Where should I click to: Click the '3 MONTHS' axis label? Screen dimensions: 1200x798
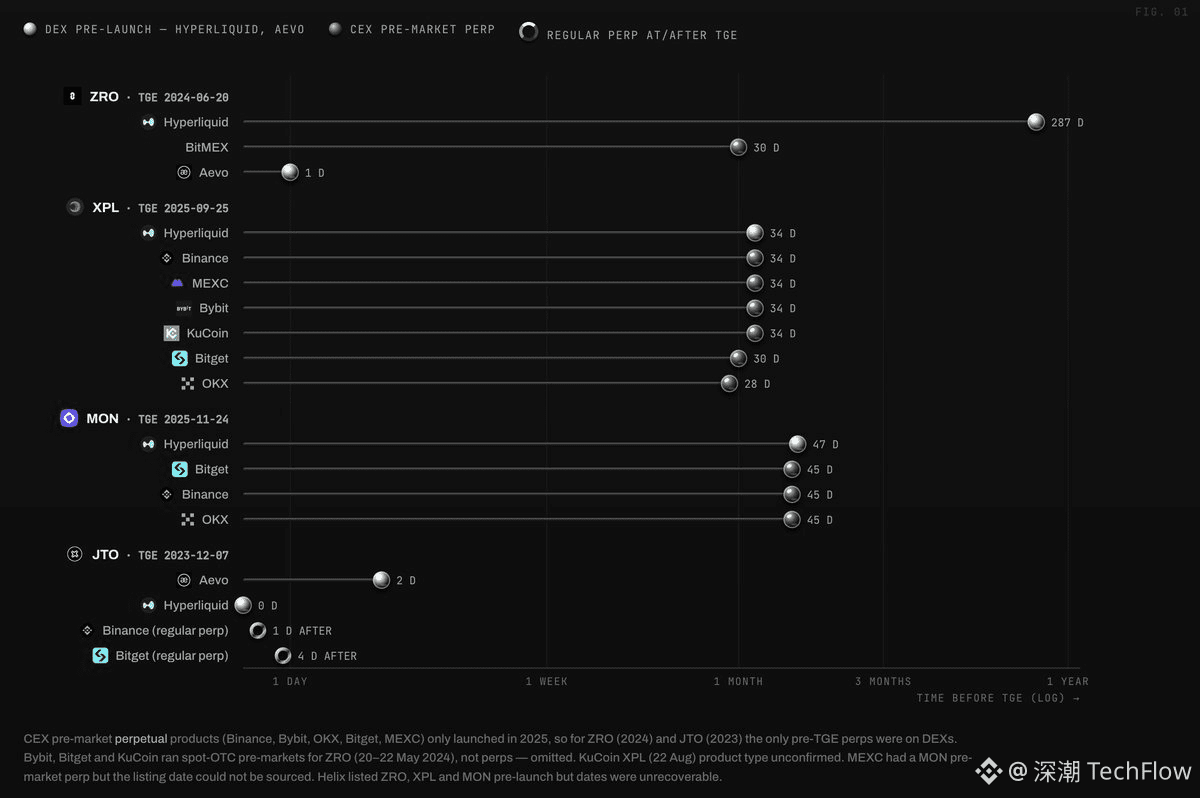pos(883,681)
